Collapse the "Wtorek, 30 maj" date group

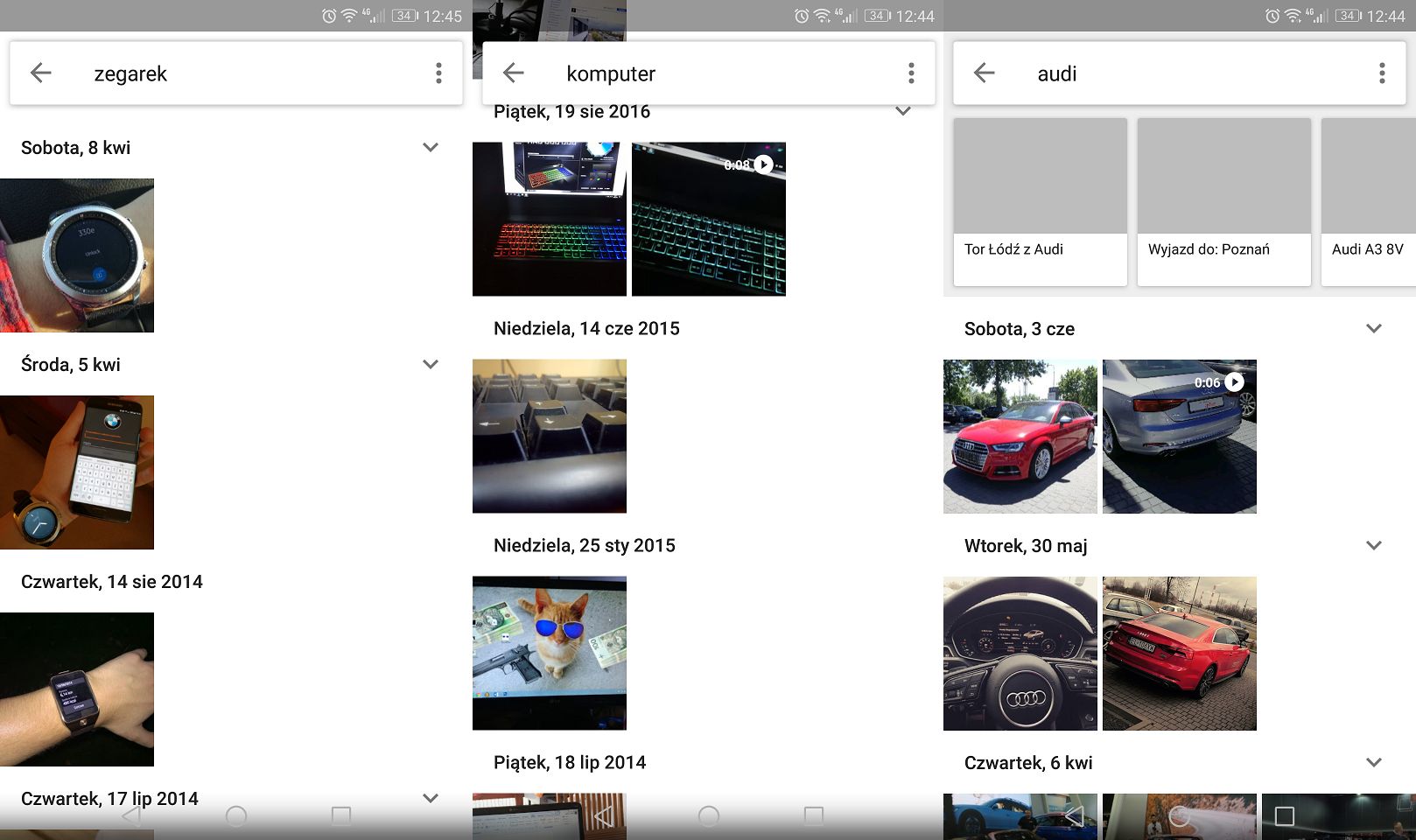click(x=1375, y=545)
